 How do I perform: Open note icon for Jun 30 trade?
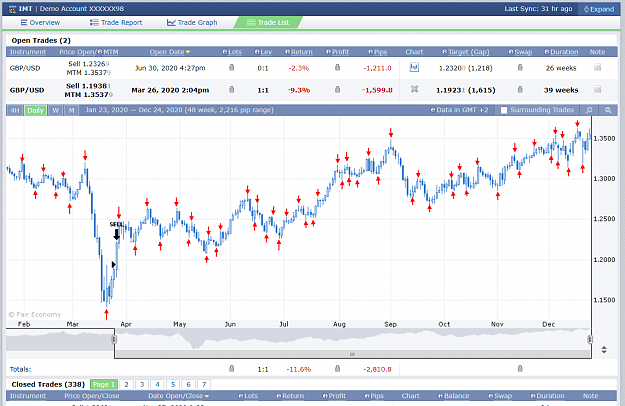[597, 67]
